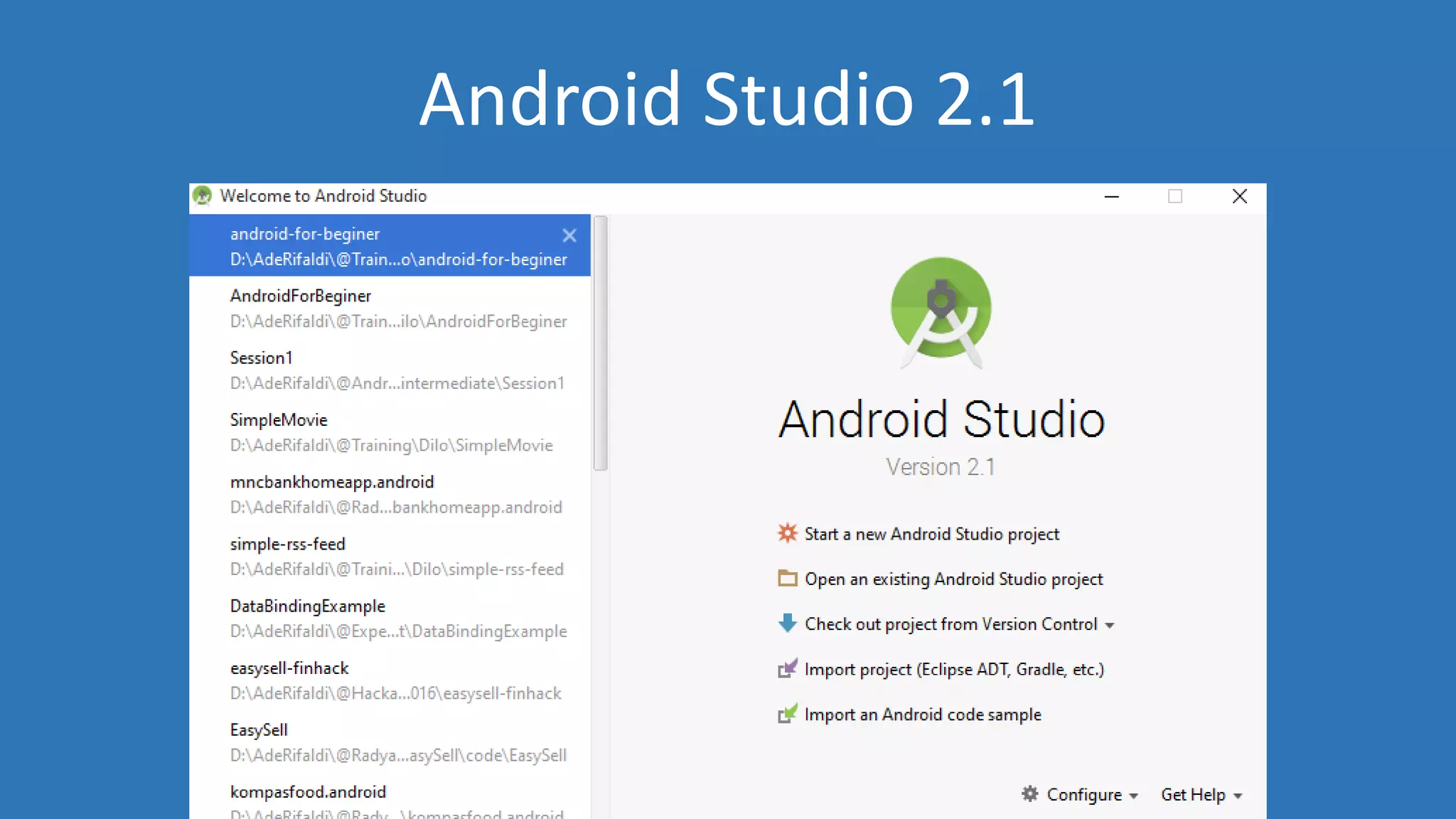Open the kompasfood.android recent project

(x=390, y=800)
